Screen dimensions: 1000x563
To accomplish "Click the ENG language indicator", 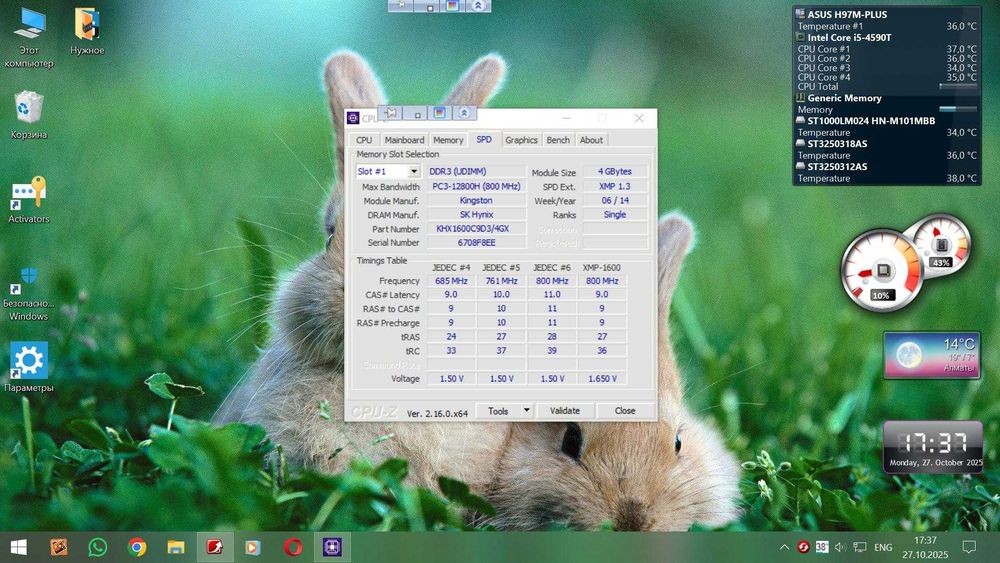I will 883,547.
